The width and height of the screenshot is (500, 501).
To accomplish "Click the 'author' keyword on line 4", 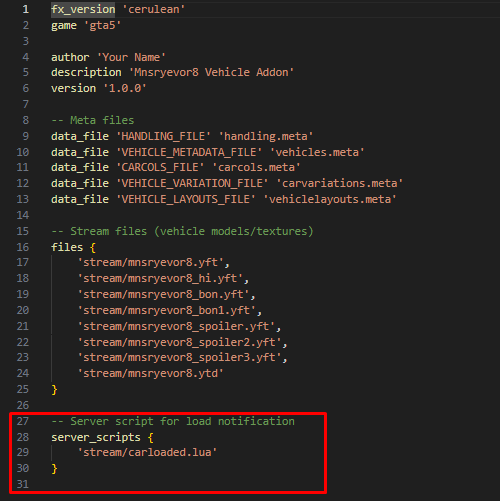I will click(x=70, y=57).
